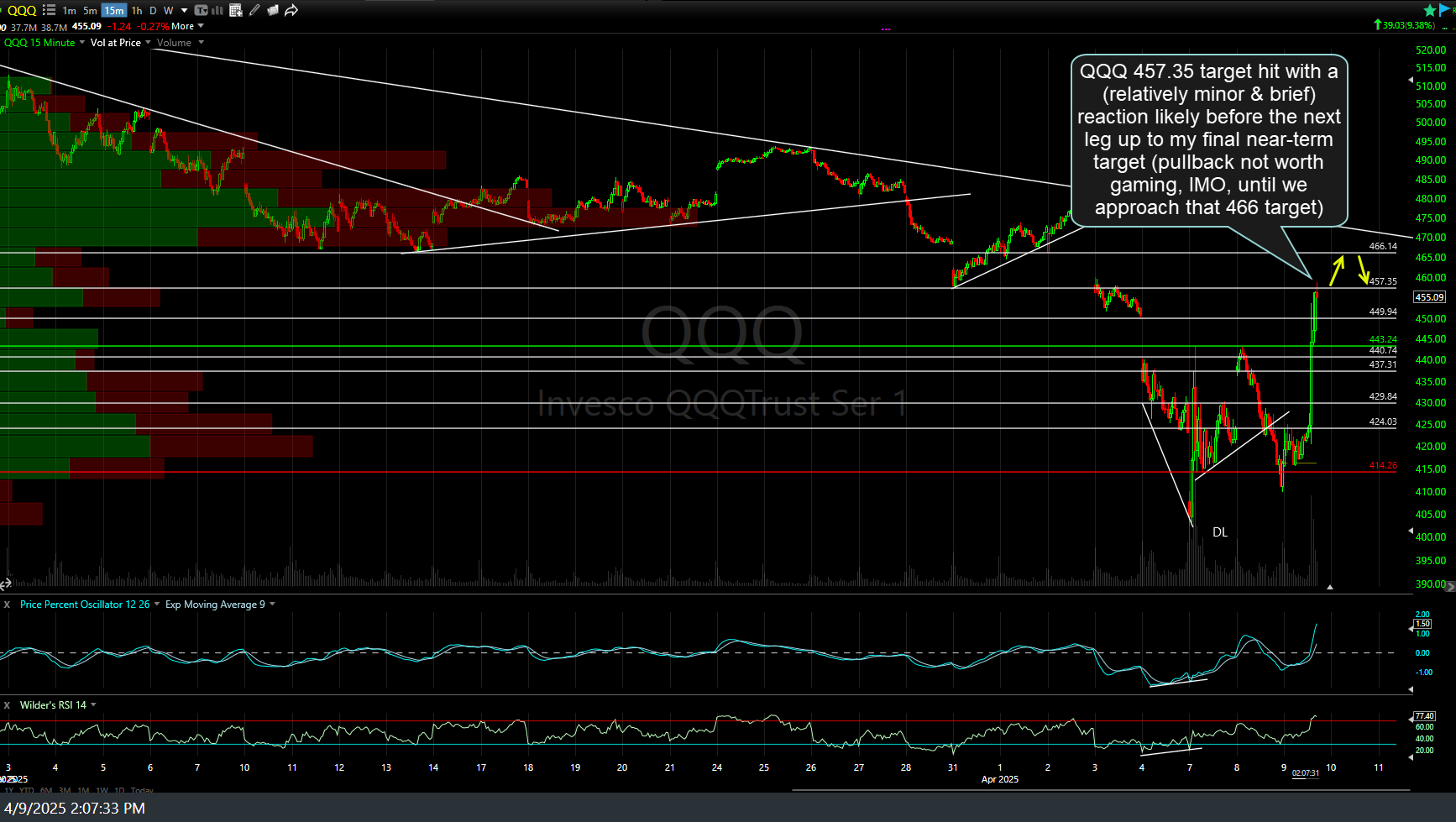Click the Apr 2025 axis label
1456x822 pixels.
point(1000,779)
